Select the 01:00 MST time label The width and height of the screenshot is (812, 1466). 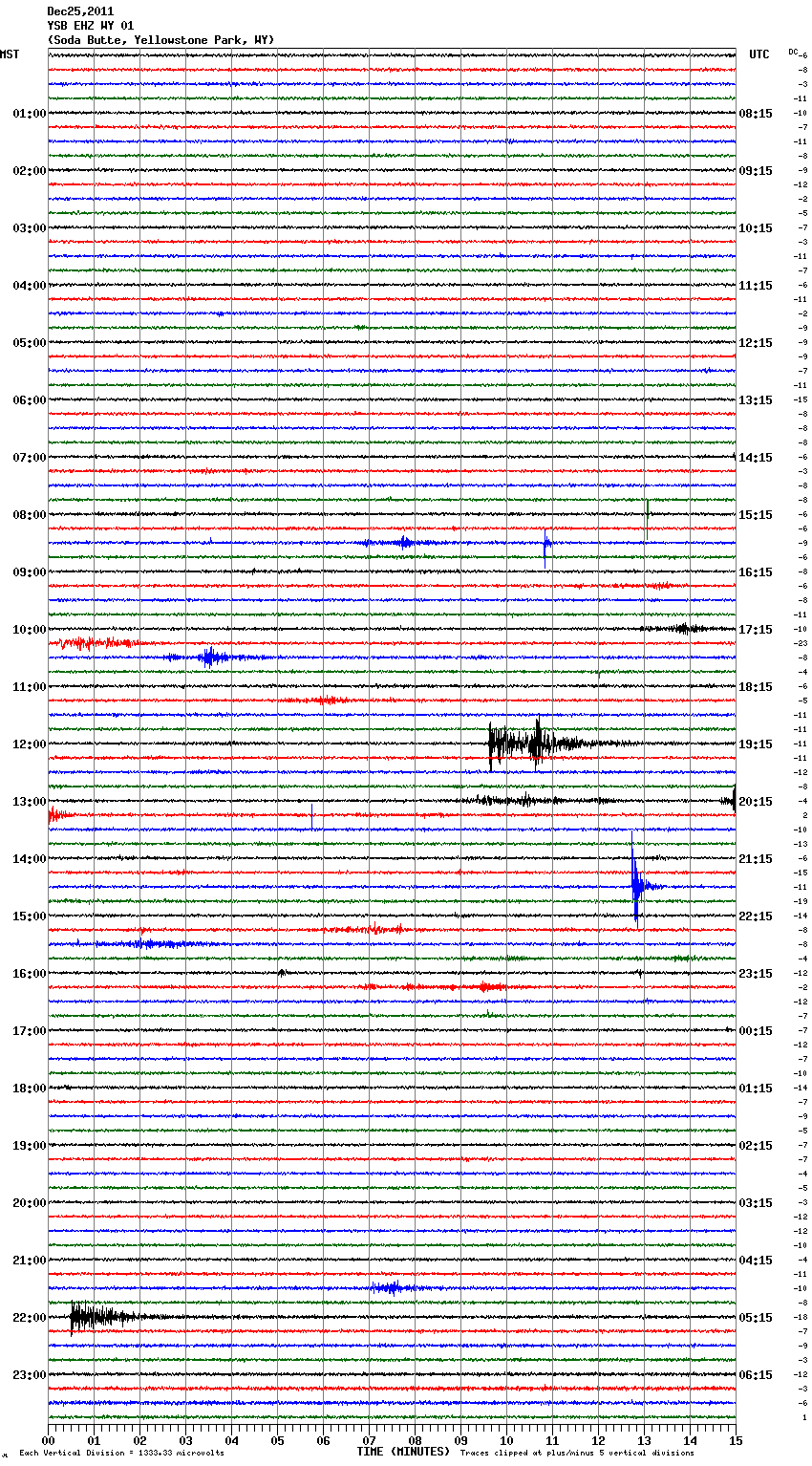tap(30, 114)
